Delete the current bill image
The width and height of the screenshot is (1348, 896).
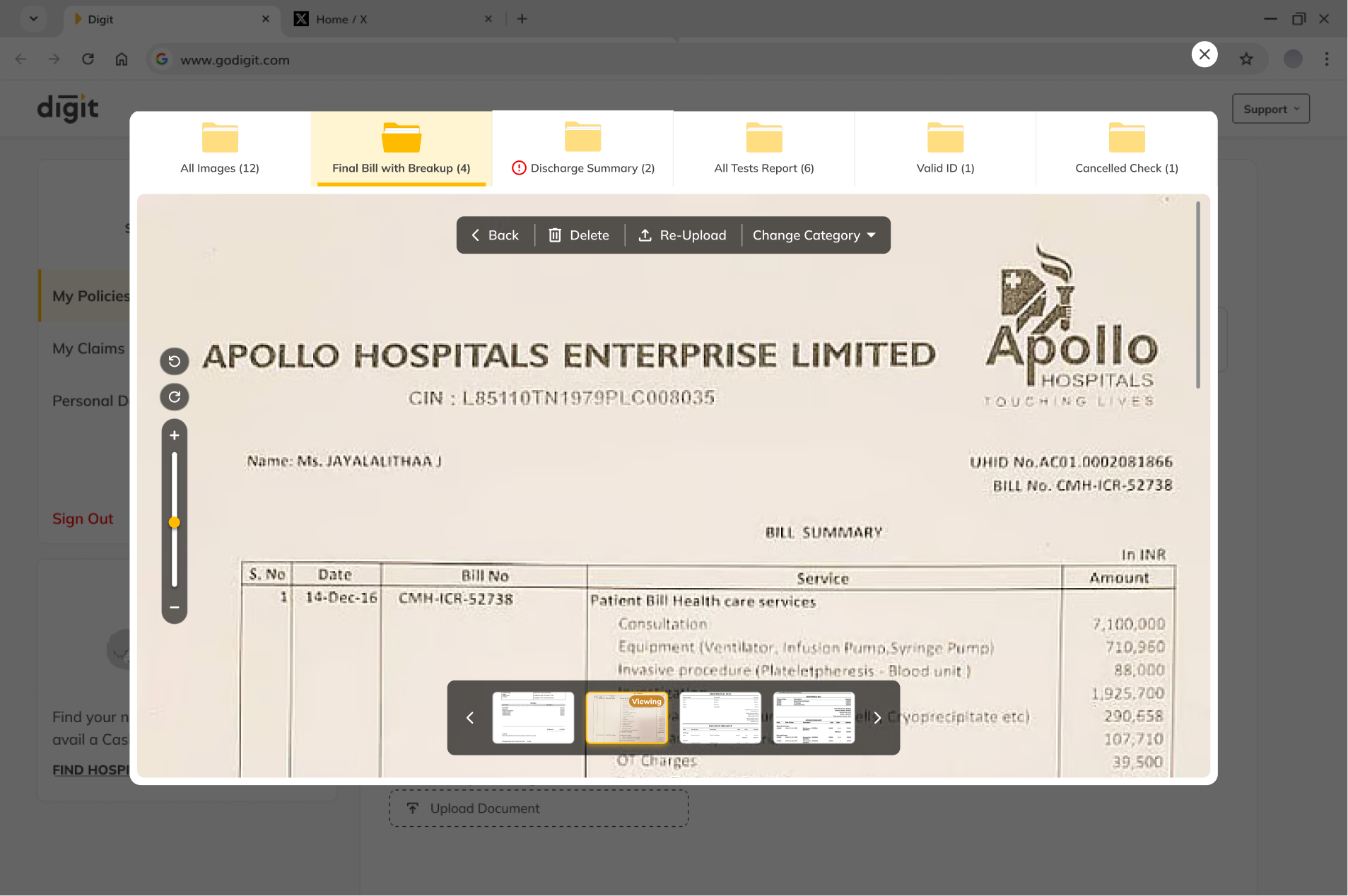pyautogui.click(x=579, y=235)
